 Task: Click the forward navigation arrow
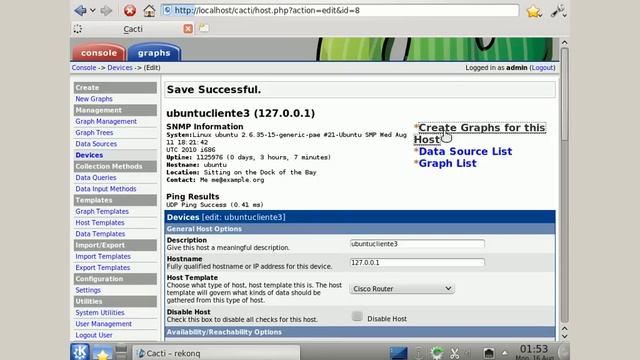pos(106,10)
